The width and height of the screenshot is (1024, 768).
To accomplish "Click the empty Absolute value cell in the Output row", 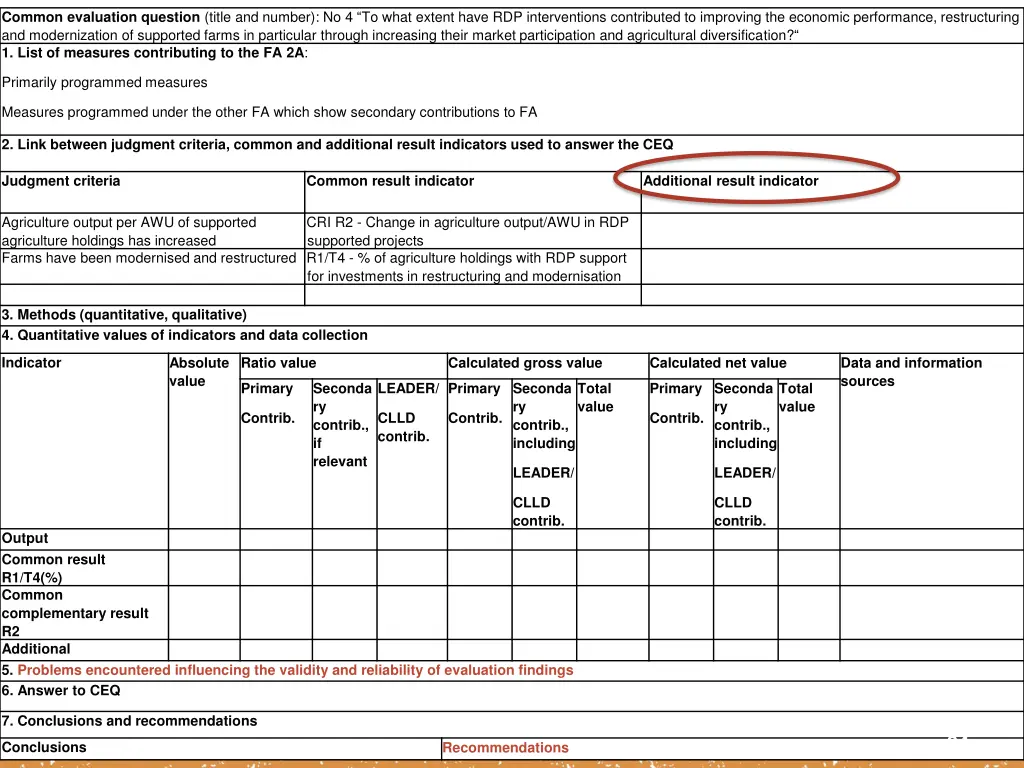I will (x=203, y=539).
